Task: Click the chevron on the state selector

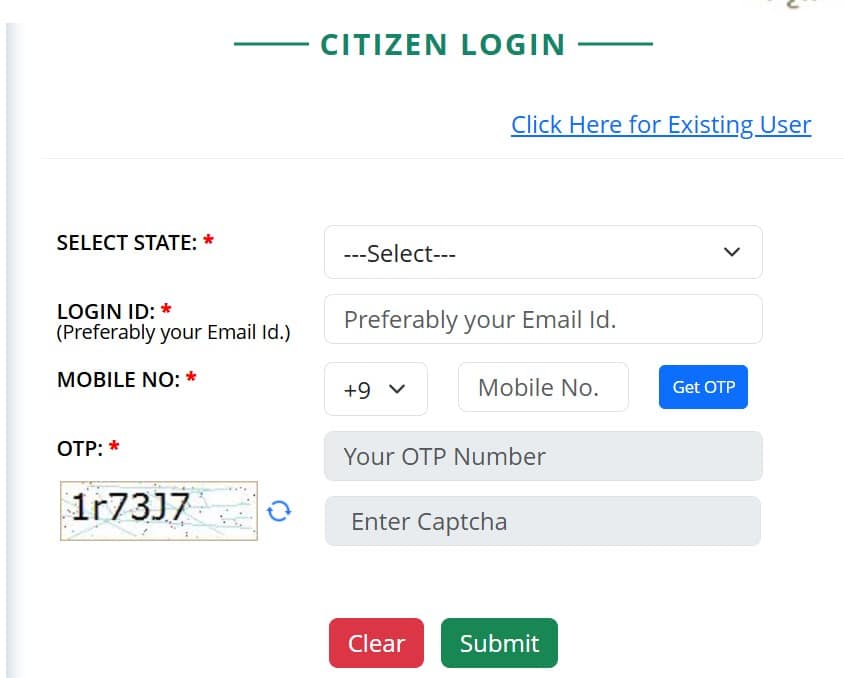Action: pyautogui.click(x=731, y=253)
